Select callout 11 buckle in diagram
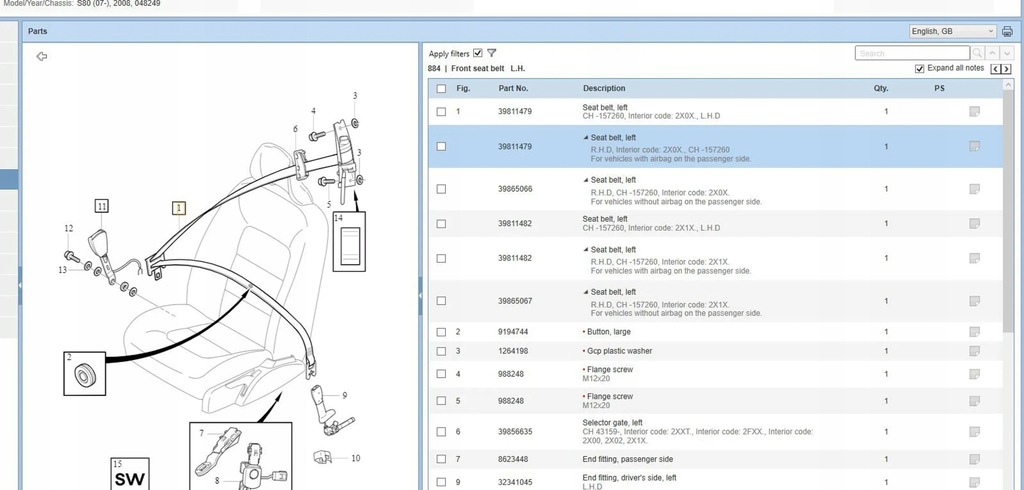The height and width of the screenshot is (490, 1024). click(x=101, y=206)
